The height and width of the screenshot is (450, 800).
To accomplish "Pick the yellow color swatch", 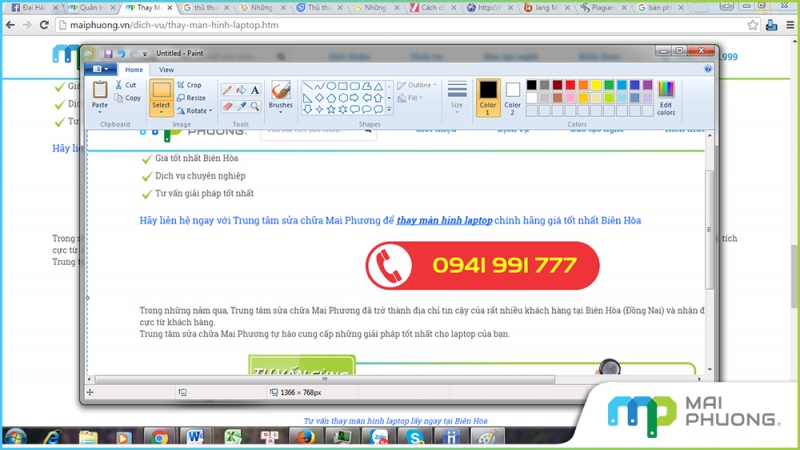I will click(596, 85).
